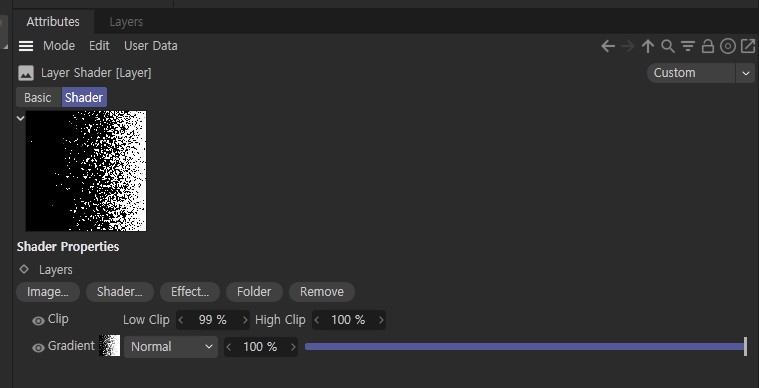The height and width of the screenshot is (388, 759).
Task: Toggle the lock element padlock icon
Action: coord(708,46)
